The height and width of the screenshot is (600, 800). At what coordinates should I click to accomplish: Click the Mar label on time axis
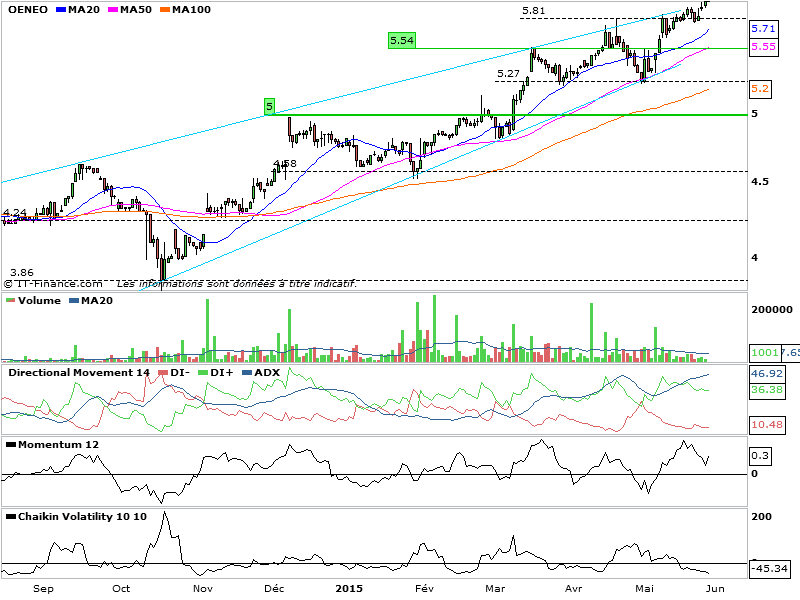(x=495, y=588)
